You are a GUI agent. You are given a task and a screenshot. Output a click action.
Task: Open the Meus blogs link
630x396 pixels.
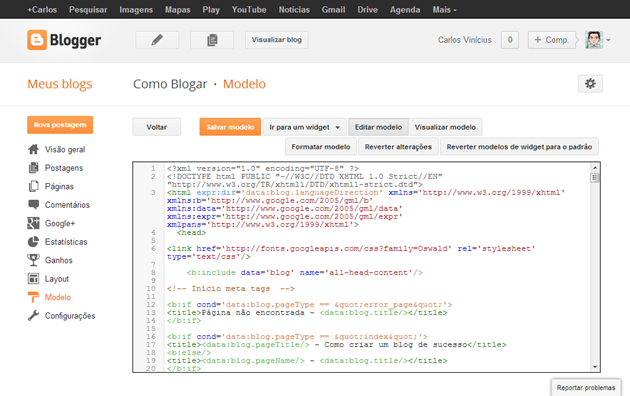[59, 84]
